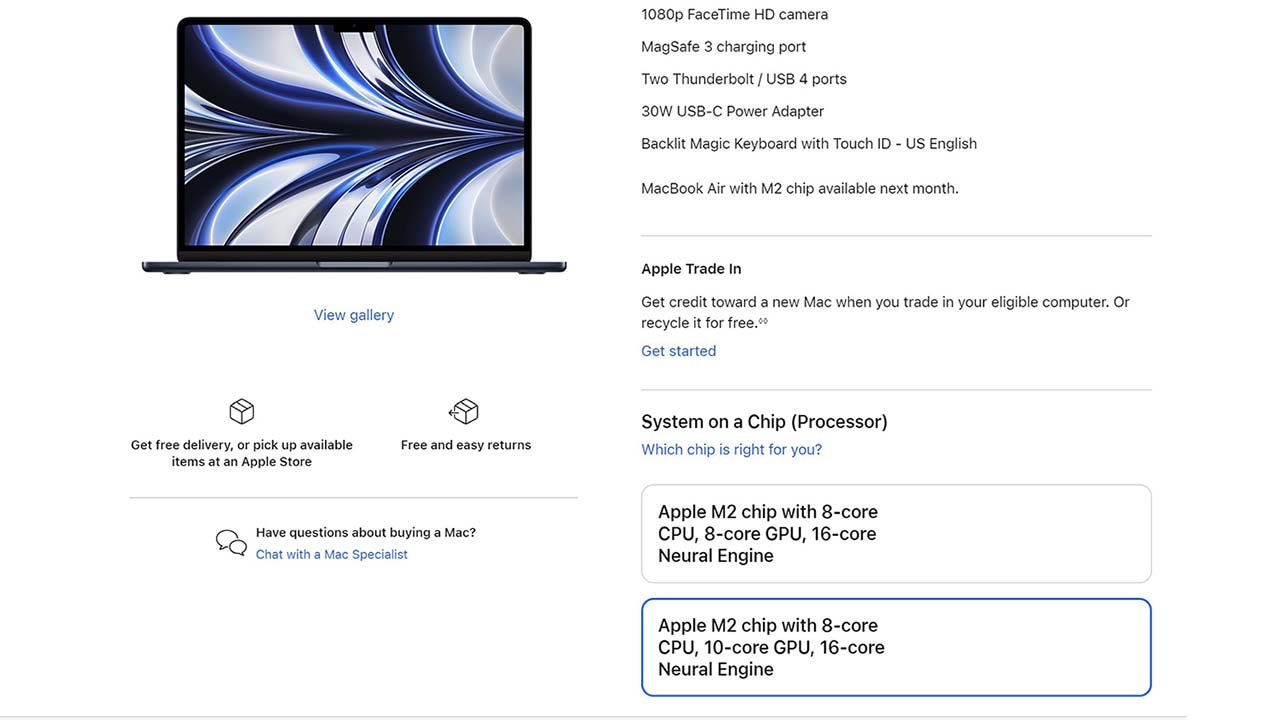Click the MagSafe 3 charging port spec line
The image size is (1280, 720).
click(x=724, y=46)
